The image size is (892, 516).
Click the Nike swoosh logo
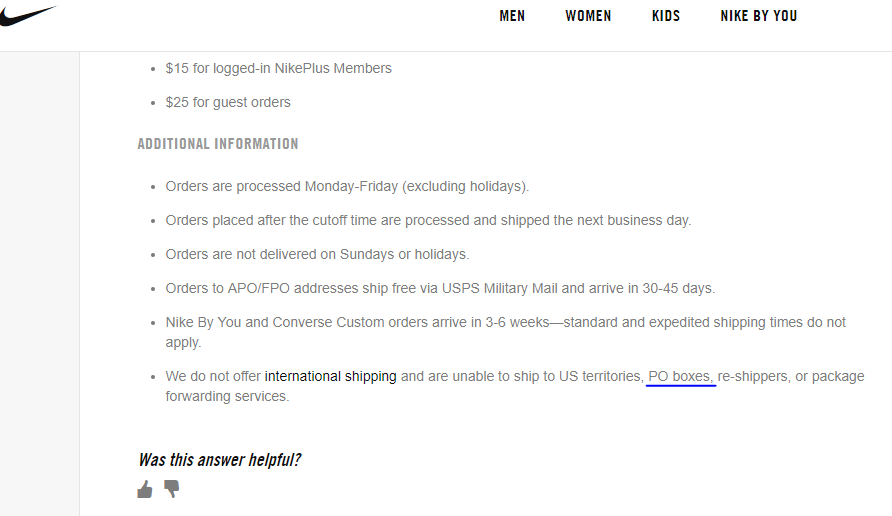tap(26, 14)
